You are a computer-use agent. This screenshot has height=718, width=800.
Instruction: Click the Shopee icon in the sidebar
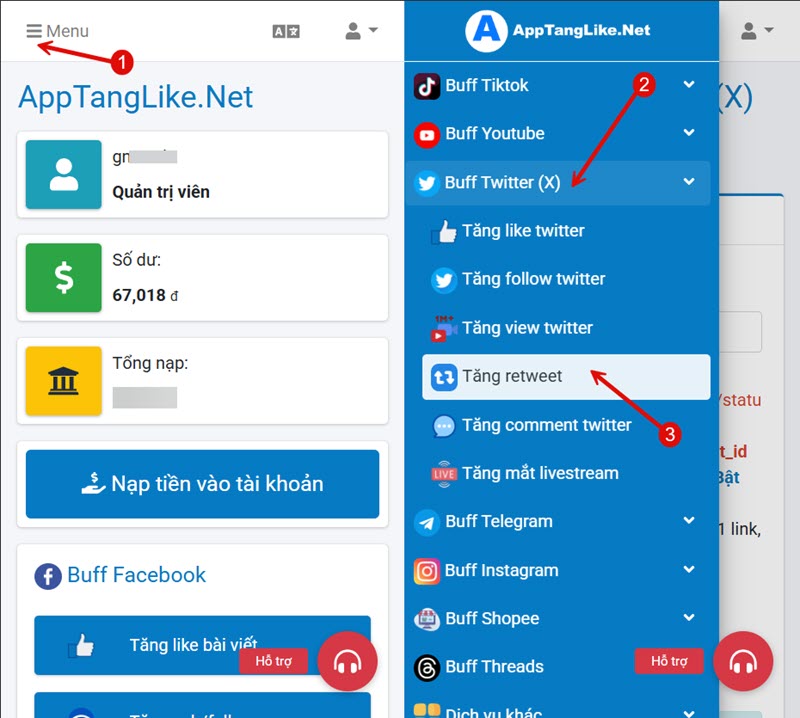click(x=427, y=620)
